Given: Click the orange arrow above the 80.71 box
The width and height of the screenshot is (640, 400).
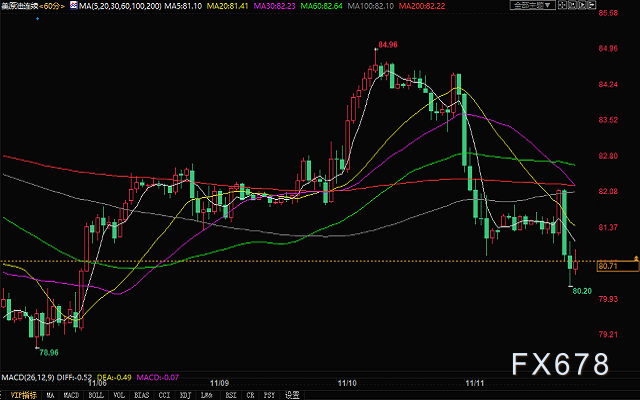Looking at the screenshot, I should click(636, 258).
